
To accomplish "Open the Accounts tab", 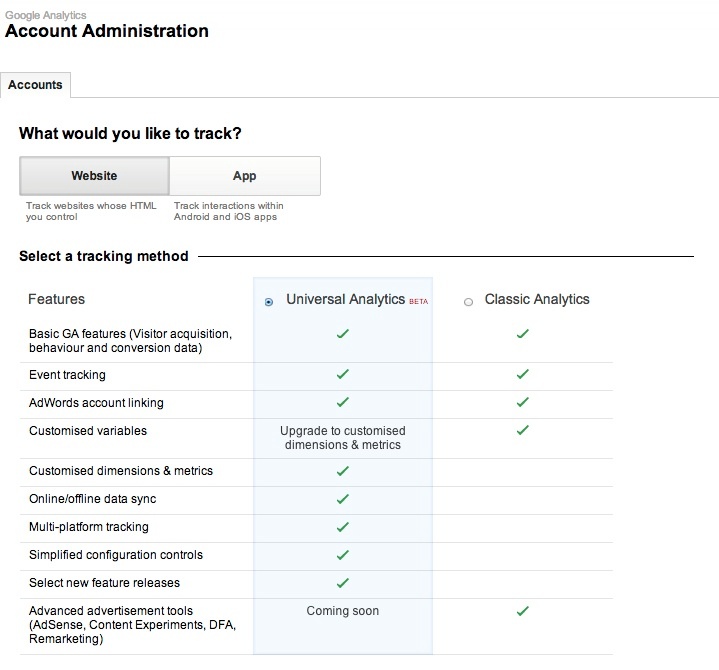I will pos(35,85).
